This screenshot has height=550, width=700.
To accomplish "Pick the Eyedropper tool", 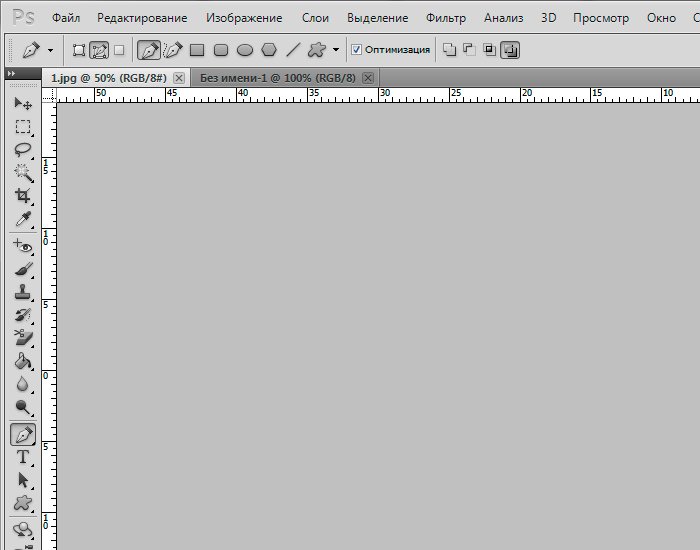I will click(x=22, y=220).
